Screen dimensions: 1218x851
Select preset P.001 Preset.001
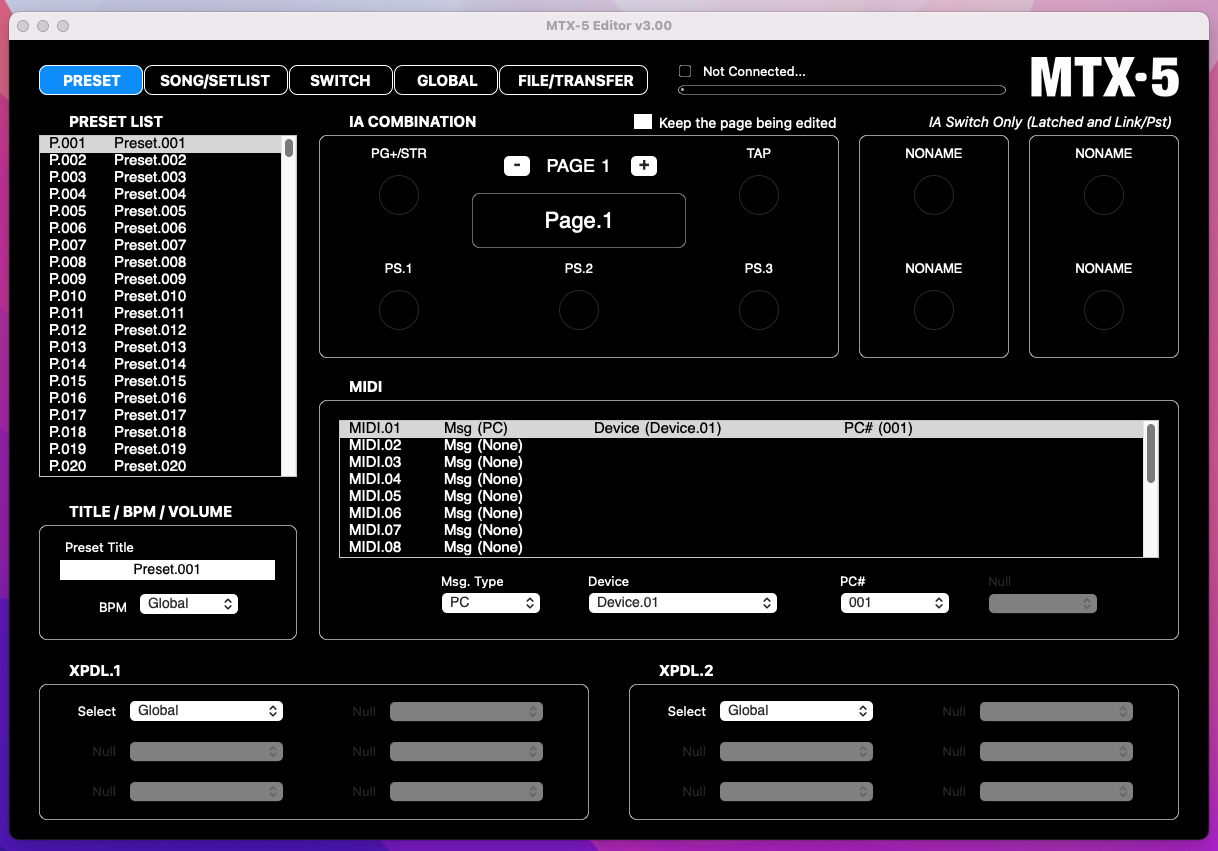[161, 143]
